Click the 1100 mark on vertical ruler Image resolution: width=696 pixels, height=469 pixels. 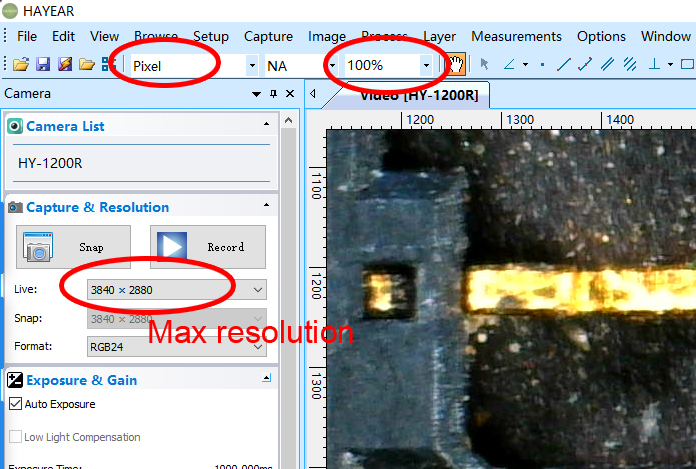316,186
